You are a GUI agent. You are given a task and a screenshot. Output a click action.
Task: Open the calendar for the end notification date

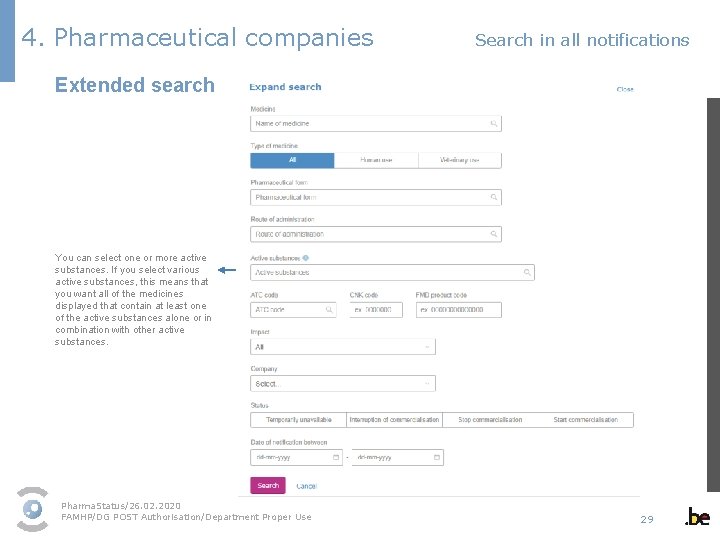436,458
